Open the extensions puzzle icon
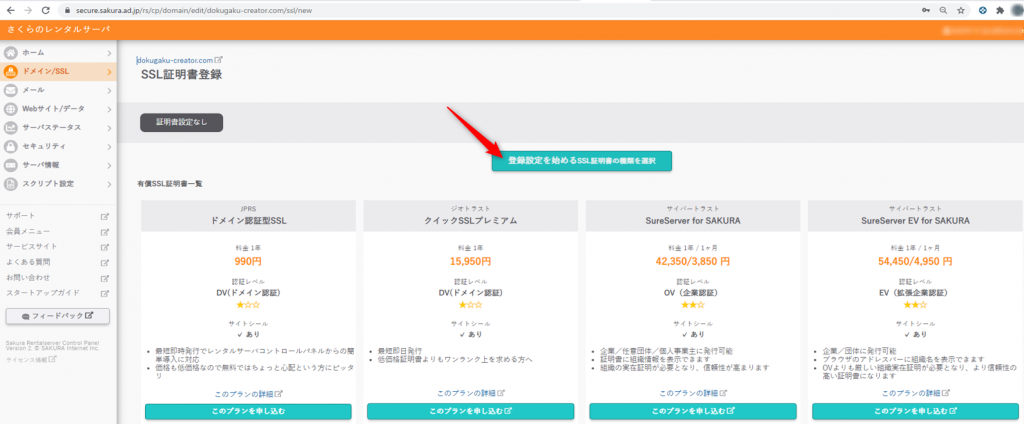The image size is (1024, 424). point(999,10)
